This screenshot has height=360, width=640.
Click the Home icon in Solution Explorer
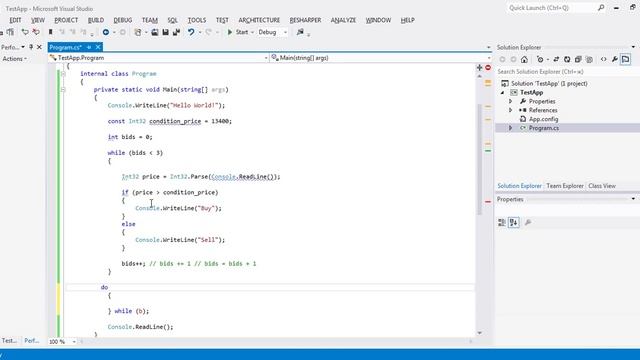[524, 59]
